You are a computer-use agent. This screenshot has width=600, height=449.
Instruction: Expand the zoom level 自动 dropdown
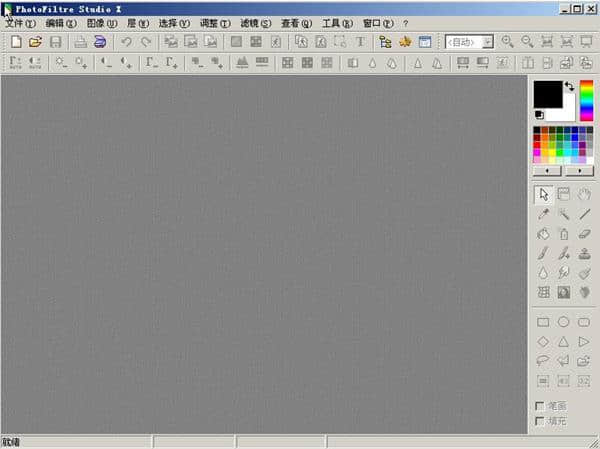coord(488,42)
